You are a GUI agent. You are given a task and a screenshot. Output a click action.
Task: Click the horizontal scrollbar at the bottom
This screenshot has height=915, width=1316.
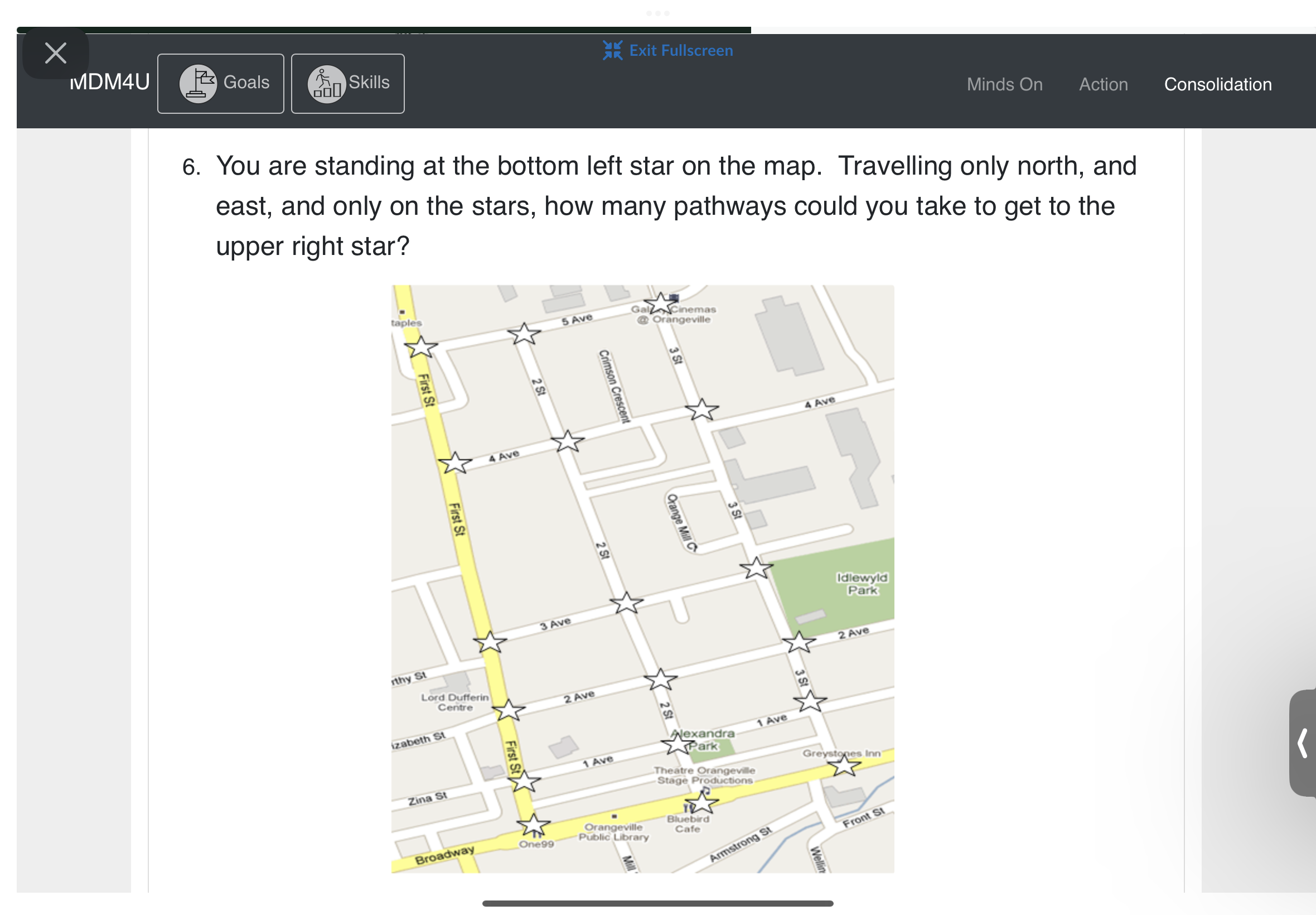click(x=657, y=903)
